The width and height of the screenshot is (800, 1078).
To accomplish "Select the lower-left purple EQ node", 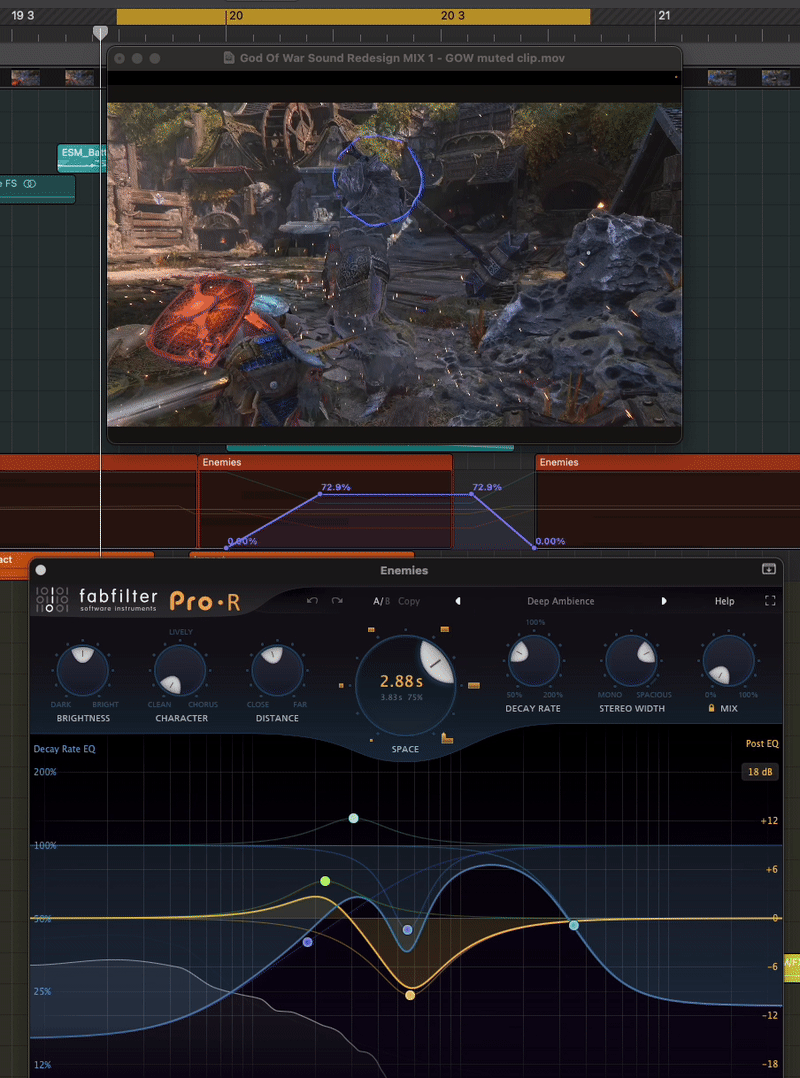I will point(307,942).
